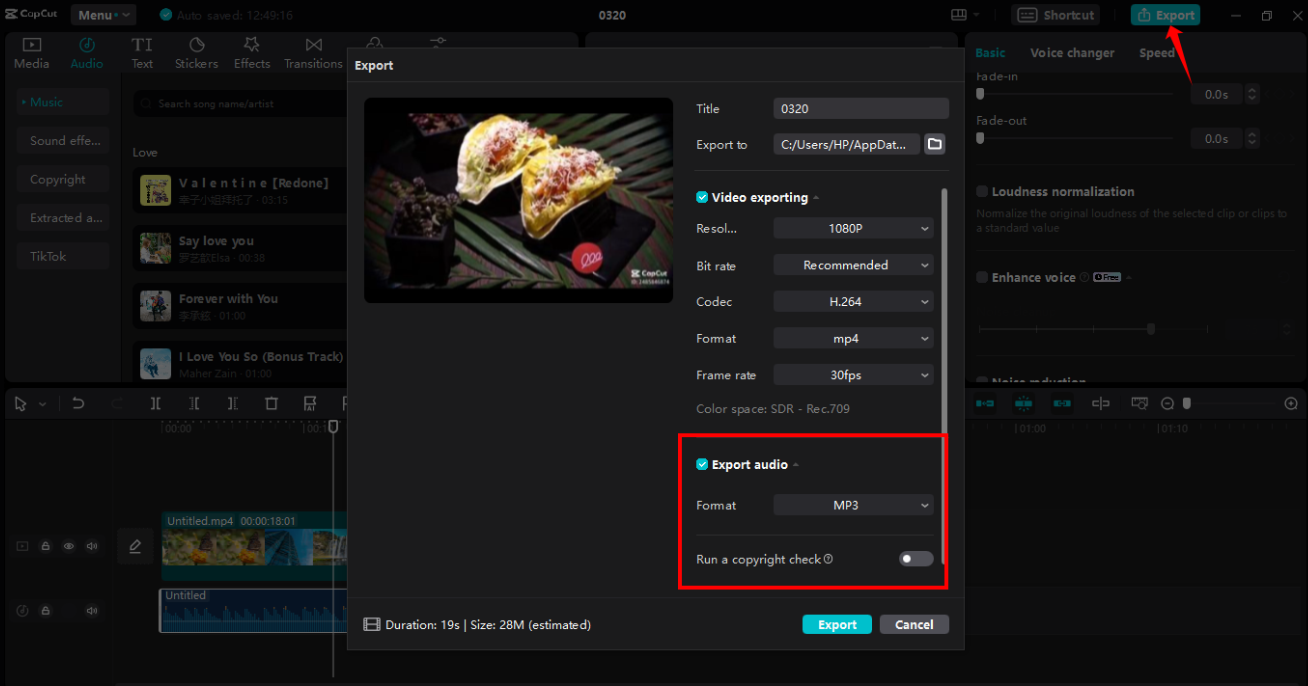Screen dimensions: 1308x686
Task: Lock the Untitled.mp4 video track
Action: (45, 546)
